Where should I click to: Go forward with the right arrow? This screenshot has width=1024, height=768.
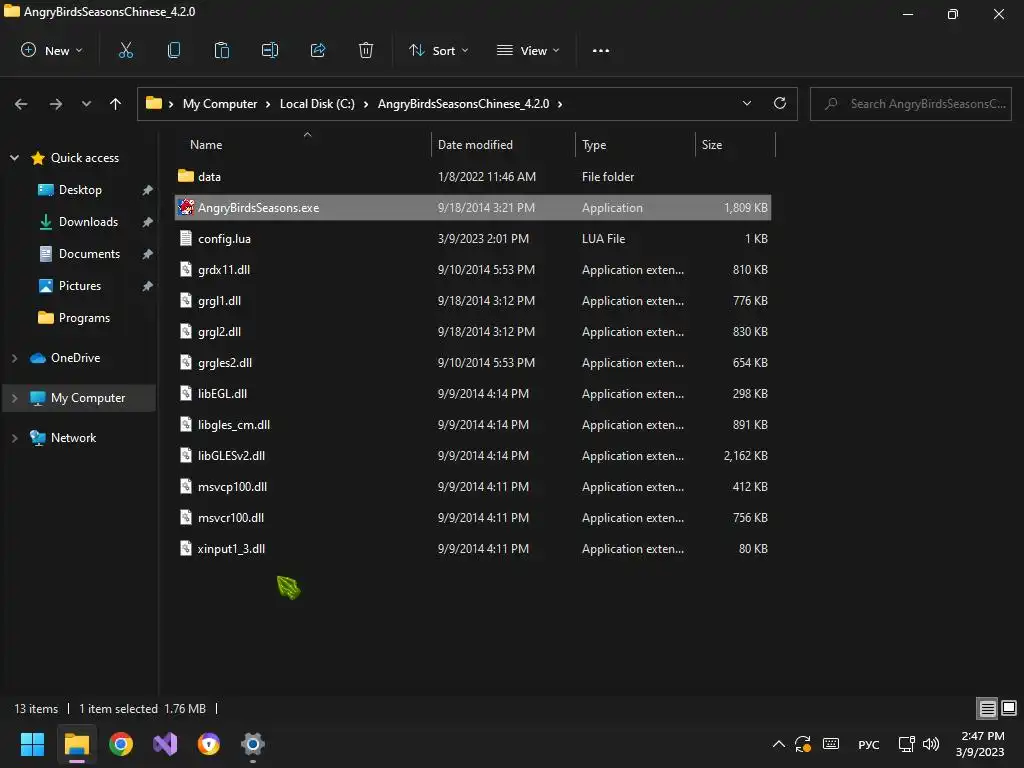click(56, 104)
